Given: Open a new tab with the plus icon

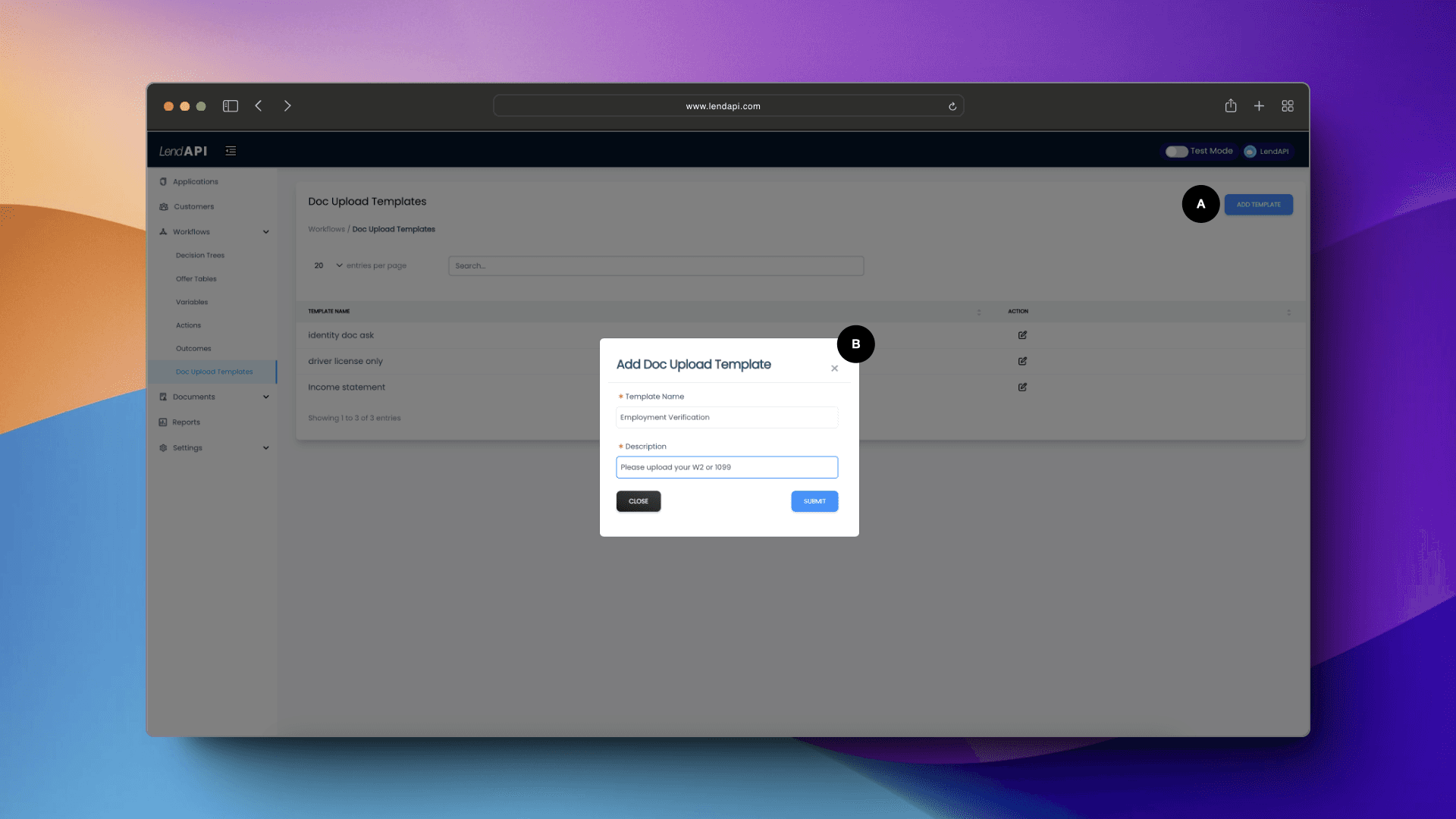Looking at the screenshot, I should tap(1259, 106).
